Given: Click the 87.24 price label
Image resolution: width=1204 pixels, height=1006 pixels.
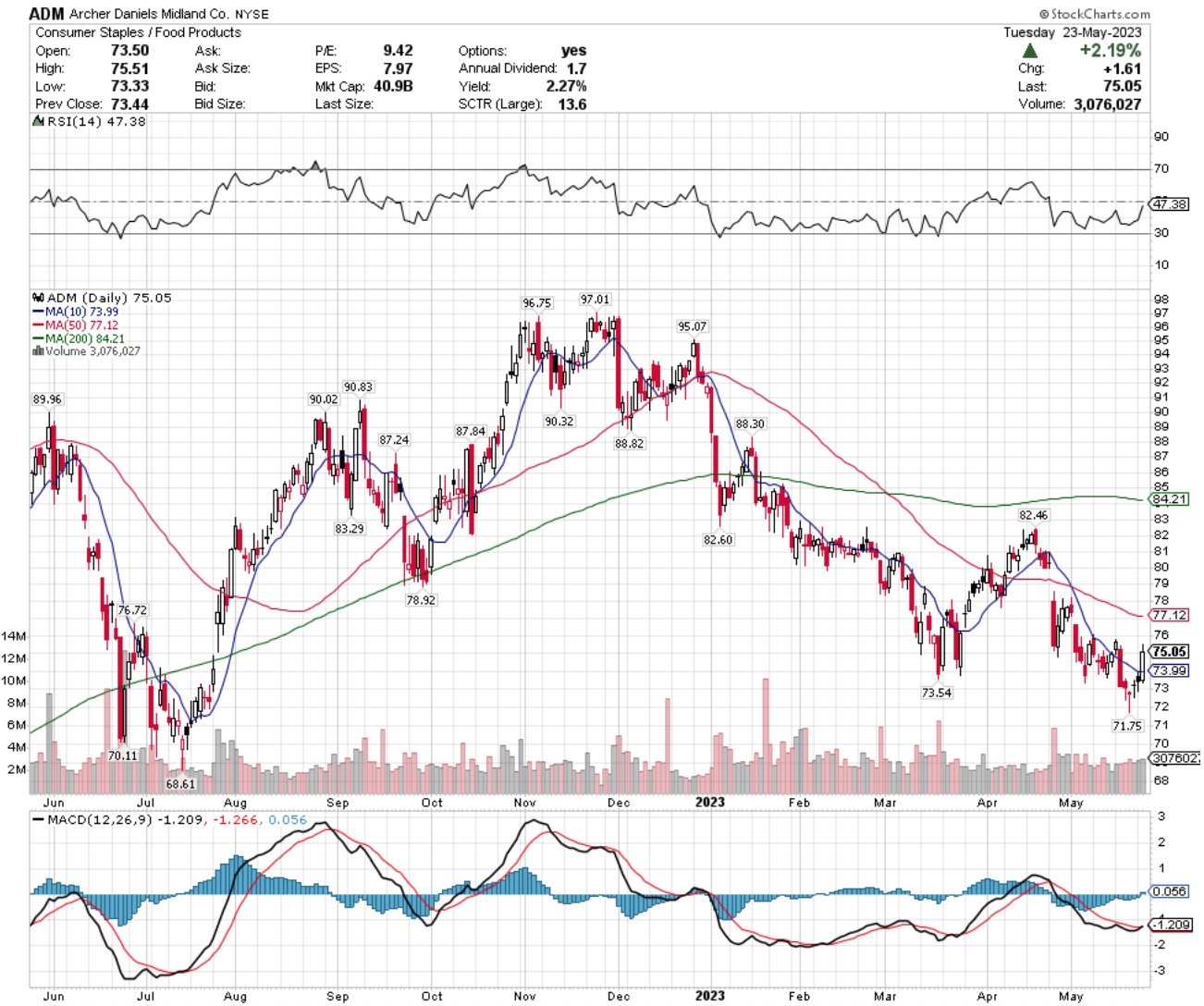Looking at the screenshot, I should tap(394, 440).
